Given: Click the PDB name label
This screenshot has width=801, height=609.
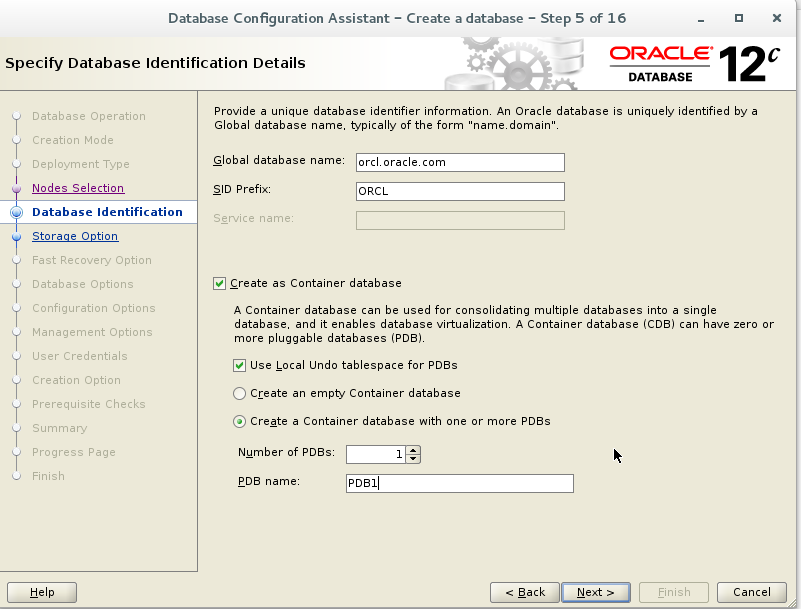Looking at the screenshot, I should (x=269, y=481).
